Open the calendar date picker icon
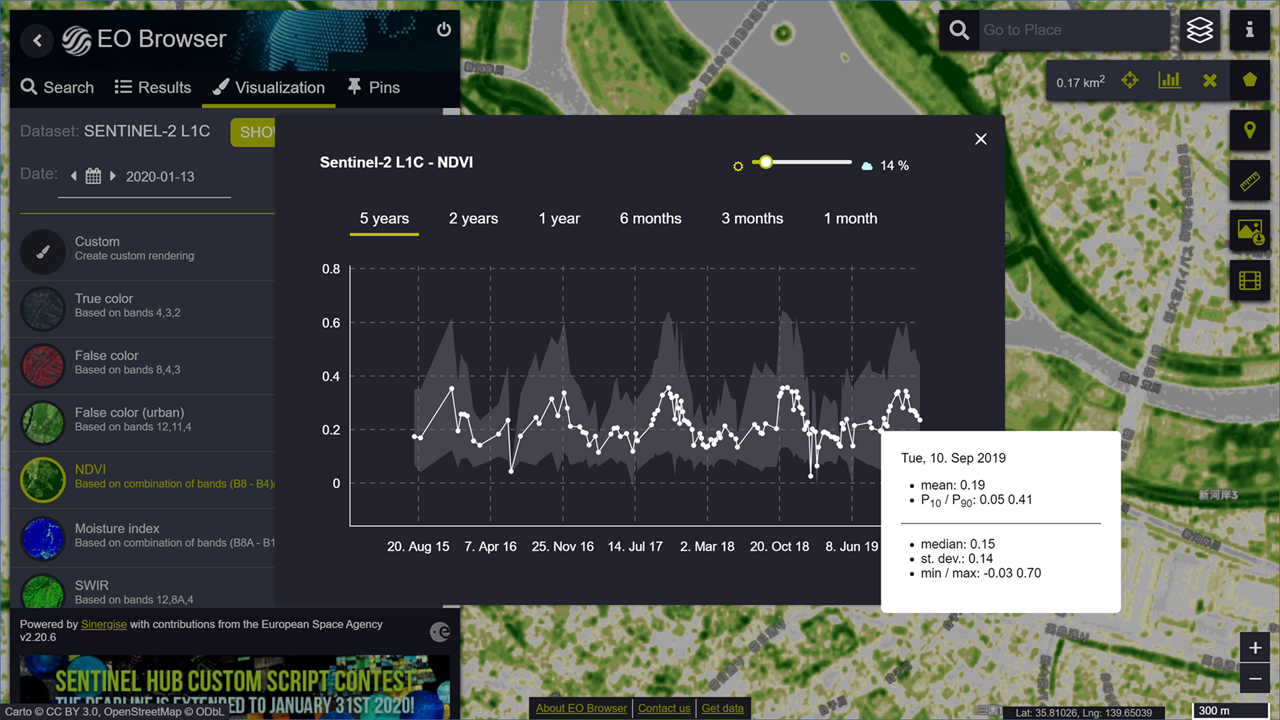Viewport: 1280px width, 720px height. (x=93, y=177)
